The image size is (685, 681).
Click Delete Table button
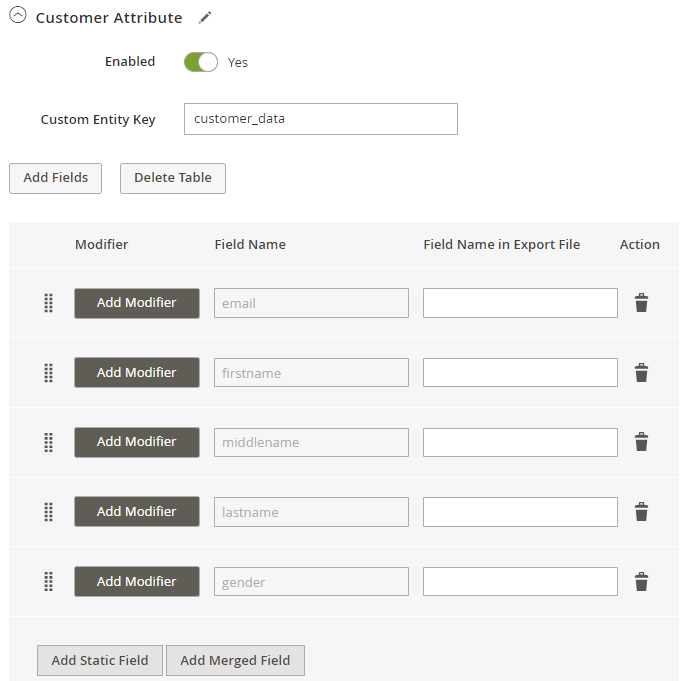click(173, 178)
